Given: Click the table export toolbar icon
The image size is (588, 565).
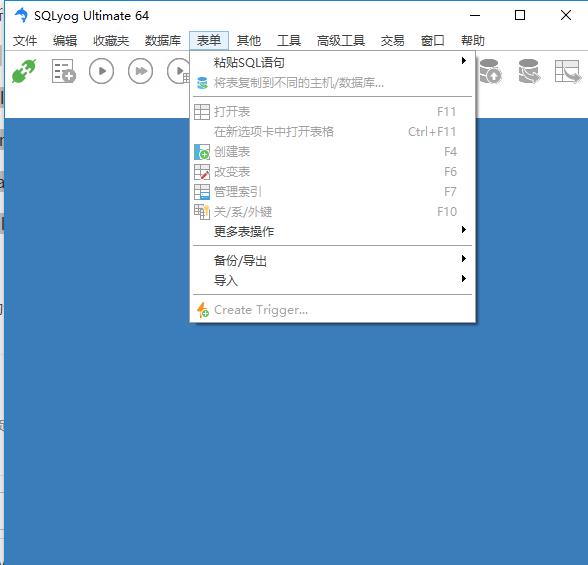Looking at the screenshot, I should (x=567, y=71).
